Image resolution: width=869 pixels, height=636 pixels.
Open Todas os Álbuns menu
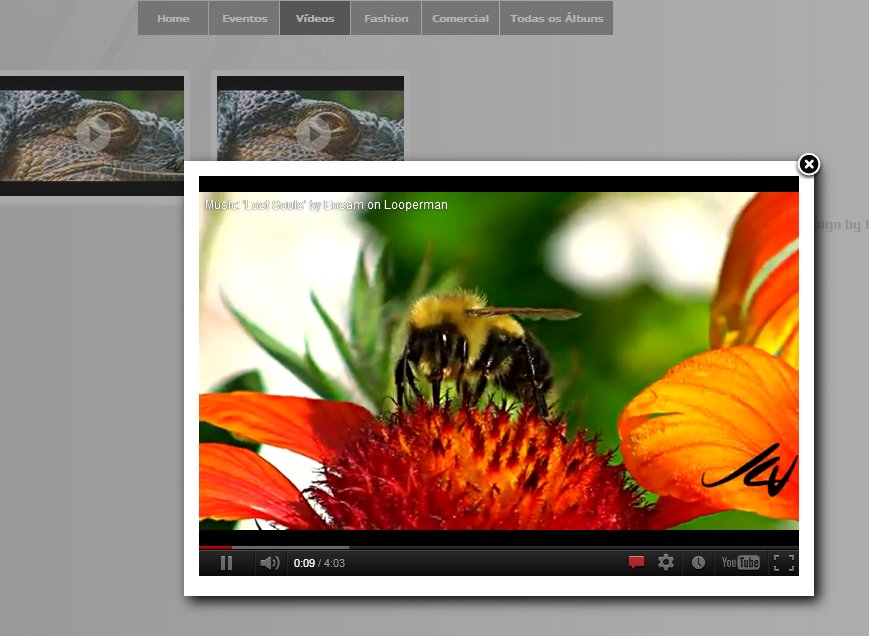click(x=556, y=18)
